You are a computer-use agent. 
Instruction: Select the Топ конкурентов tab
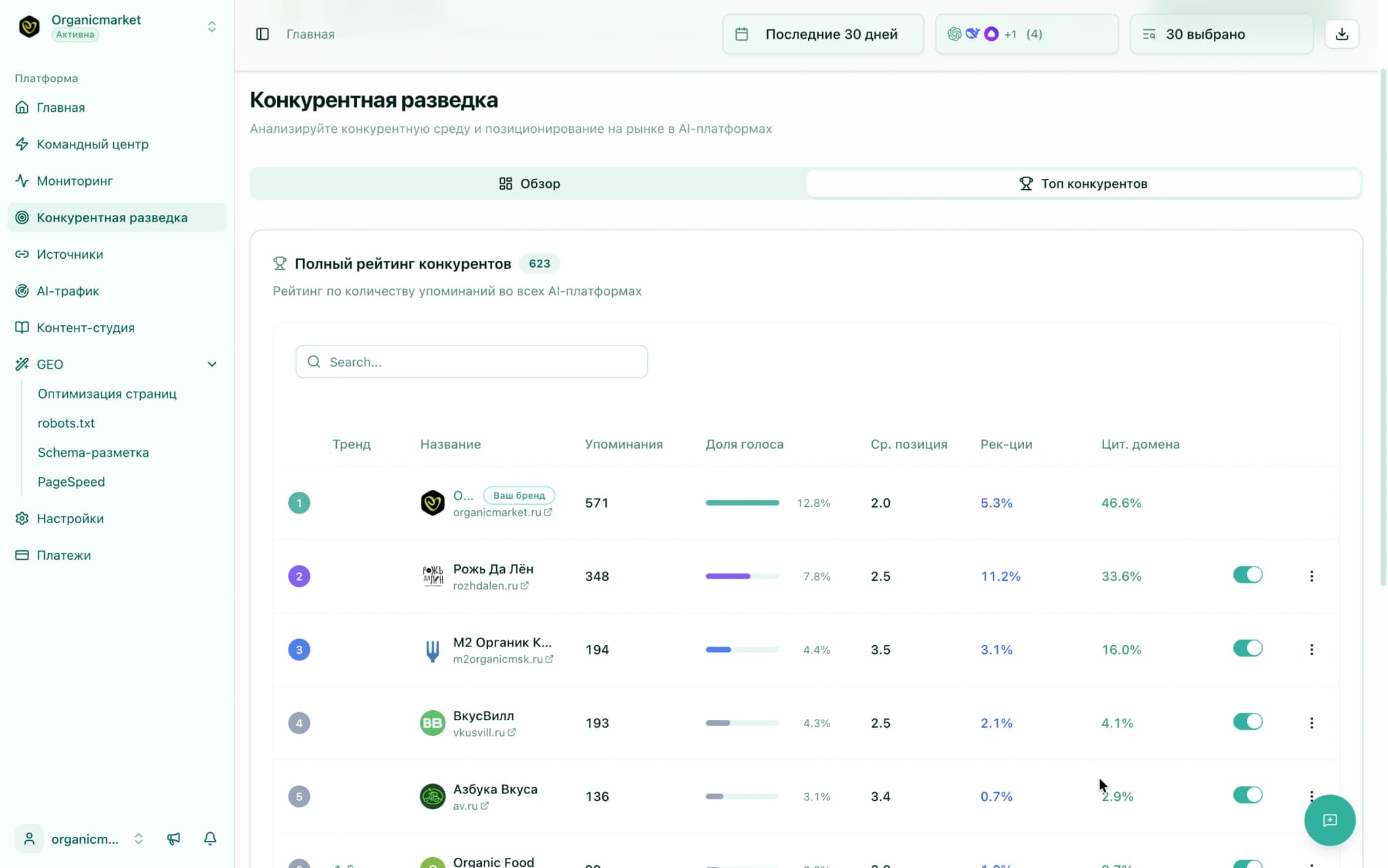click(1083, 184)
